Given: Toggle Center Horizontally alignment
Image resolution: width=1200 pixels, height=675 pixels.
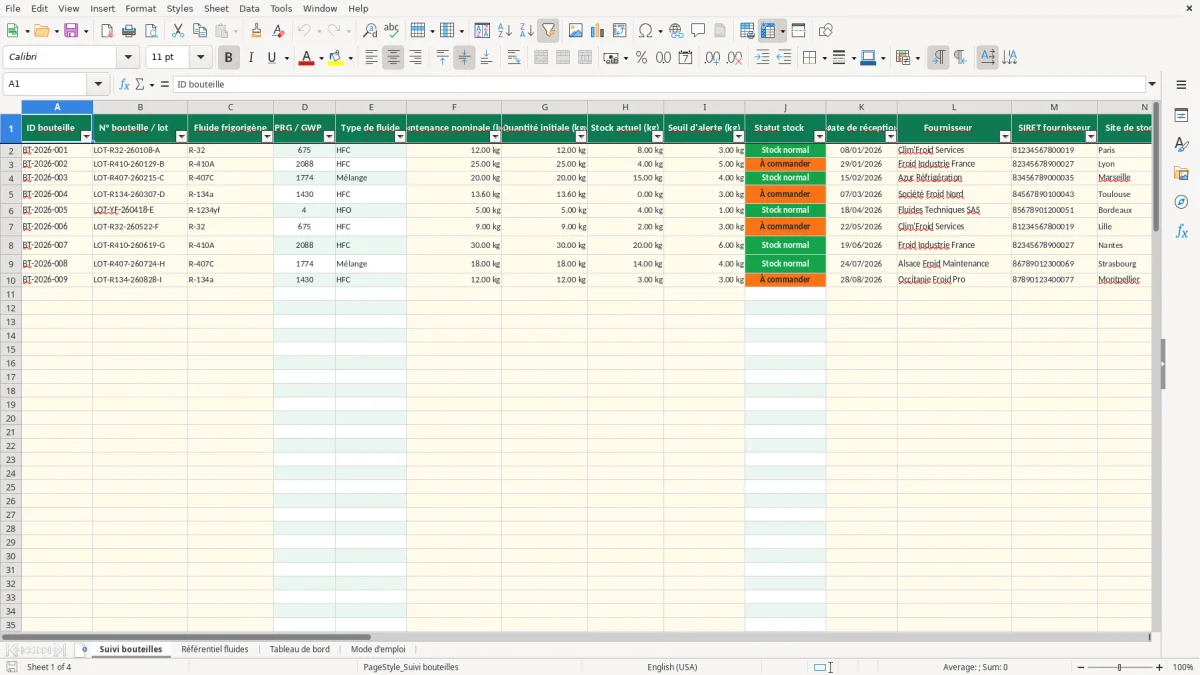Looking at the screenshot, I should tap(393, 58).
